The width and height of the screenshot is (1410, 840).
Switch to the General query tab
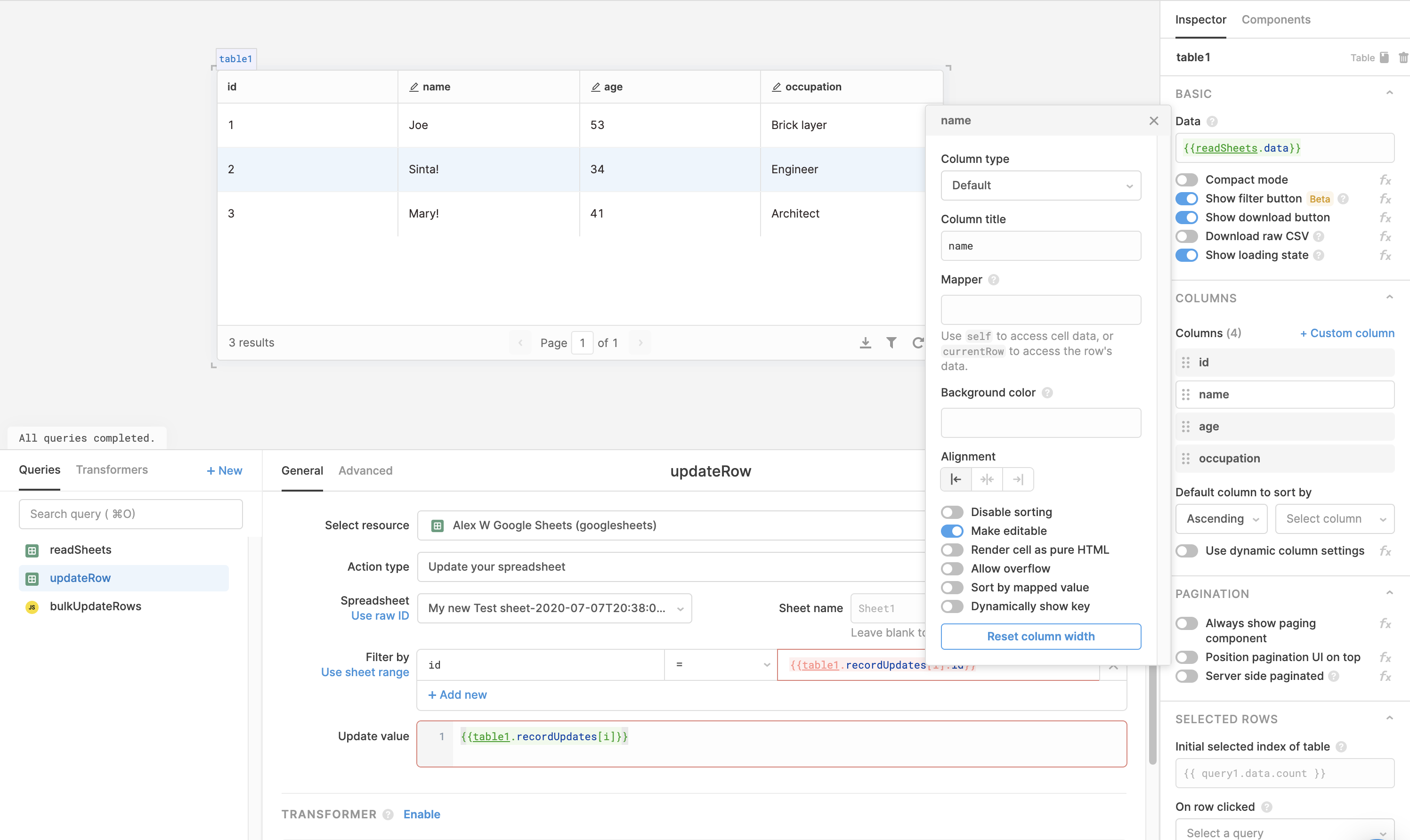pyautogui.click(x=302, y=471)
